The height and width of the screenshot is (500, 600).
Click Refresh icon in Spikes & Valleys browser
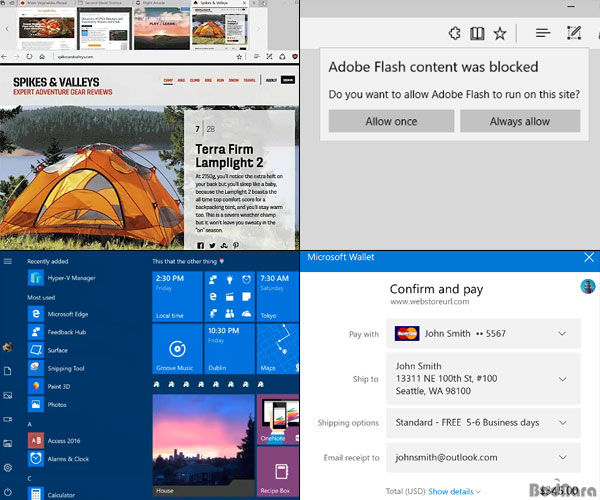29,57
